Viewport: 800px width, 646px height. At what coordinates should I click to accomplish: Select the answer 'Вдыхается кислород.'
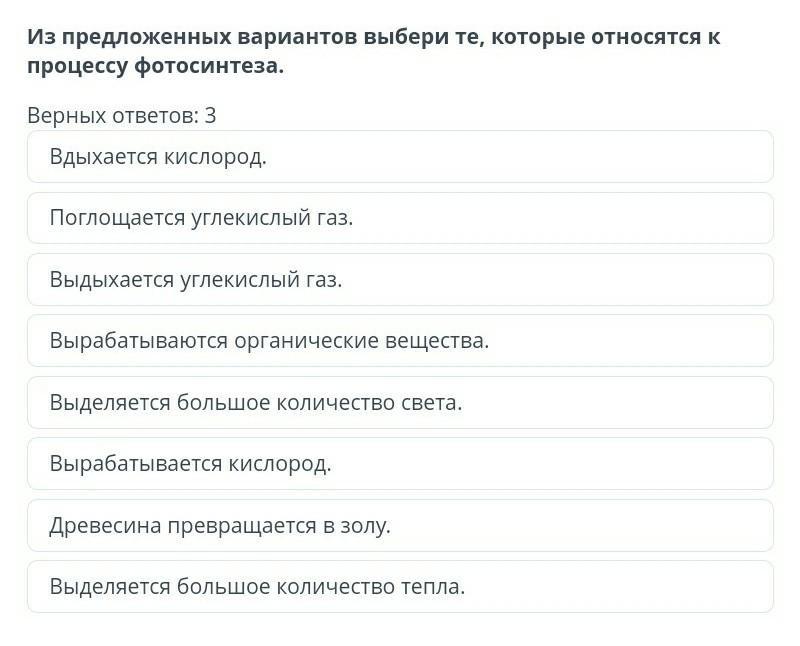pos(400,157)
